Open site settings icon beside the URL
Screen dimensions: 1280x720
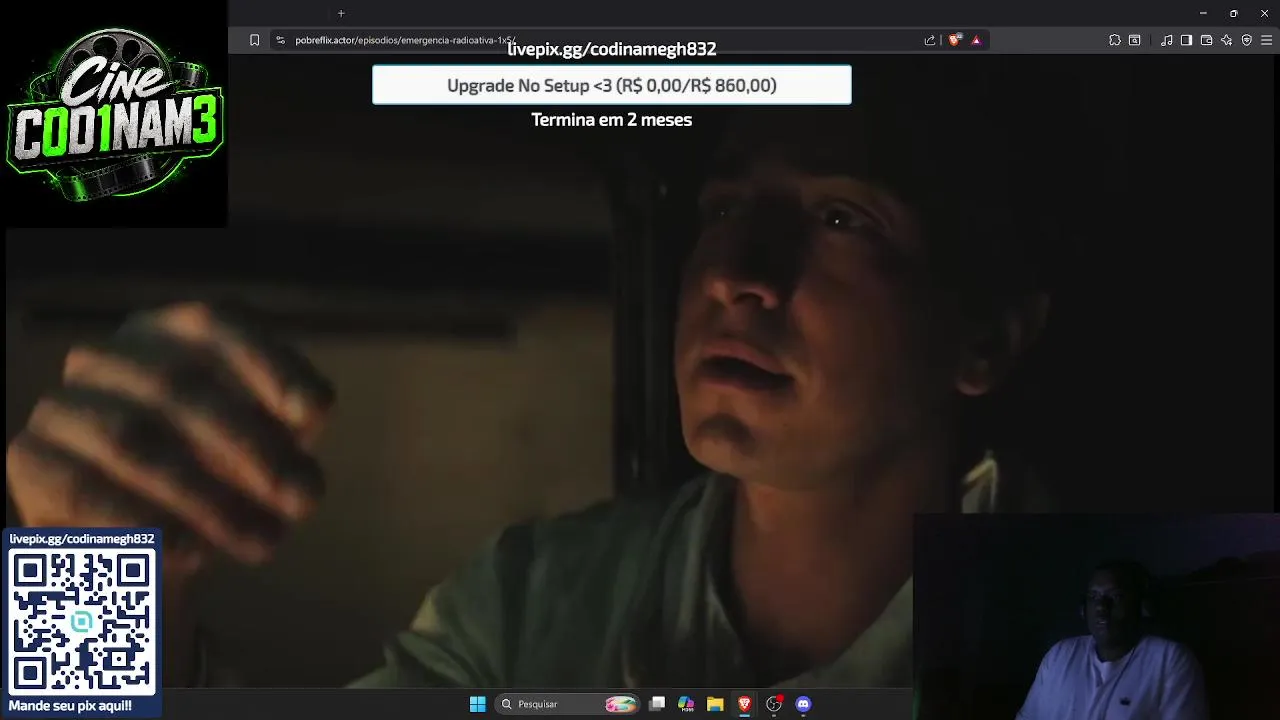click(x=280, y=40)
